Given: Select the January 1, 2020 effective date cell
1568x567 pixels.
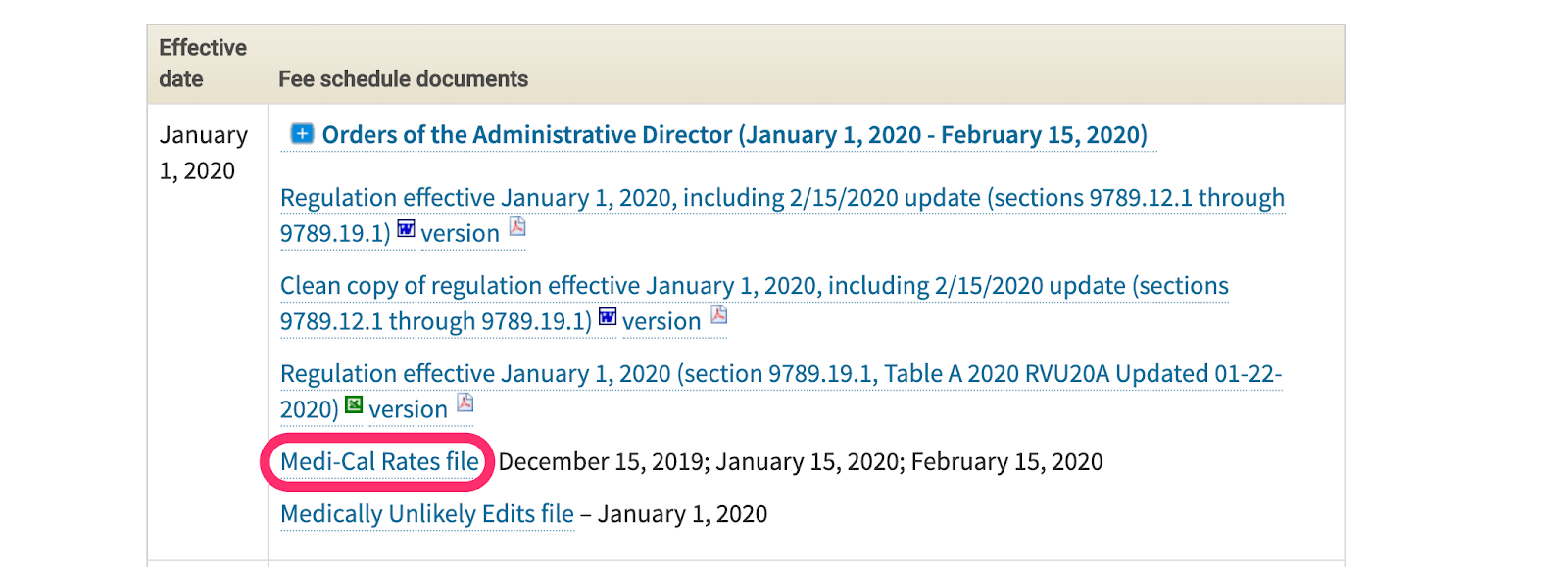Looking at the screenshot, I should point(204,153).
